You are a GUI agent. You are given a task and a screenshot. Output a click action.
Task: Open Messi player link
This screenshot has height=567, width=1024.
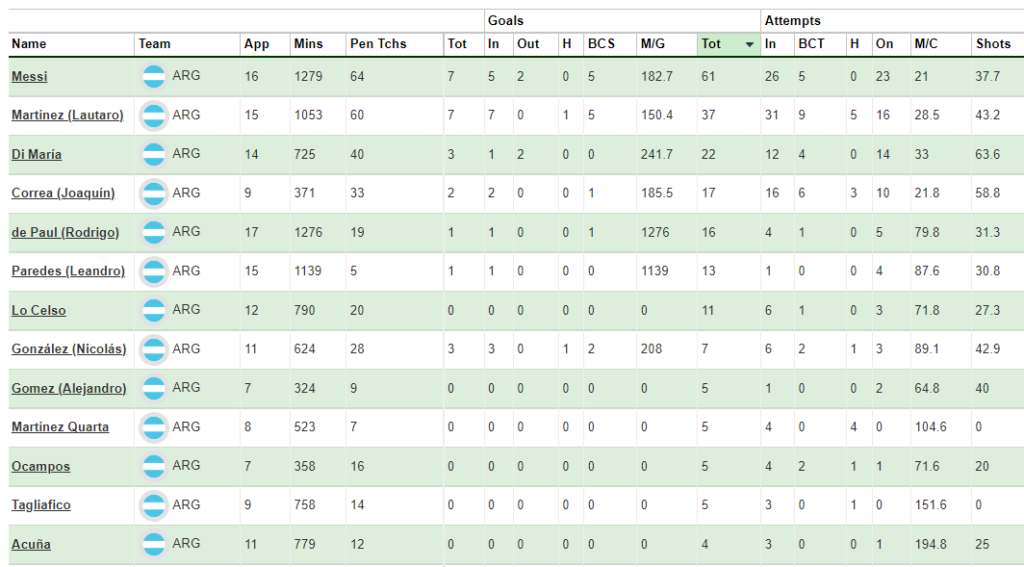29,76
